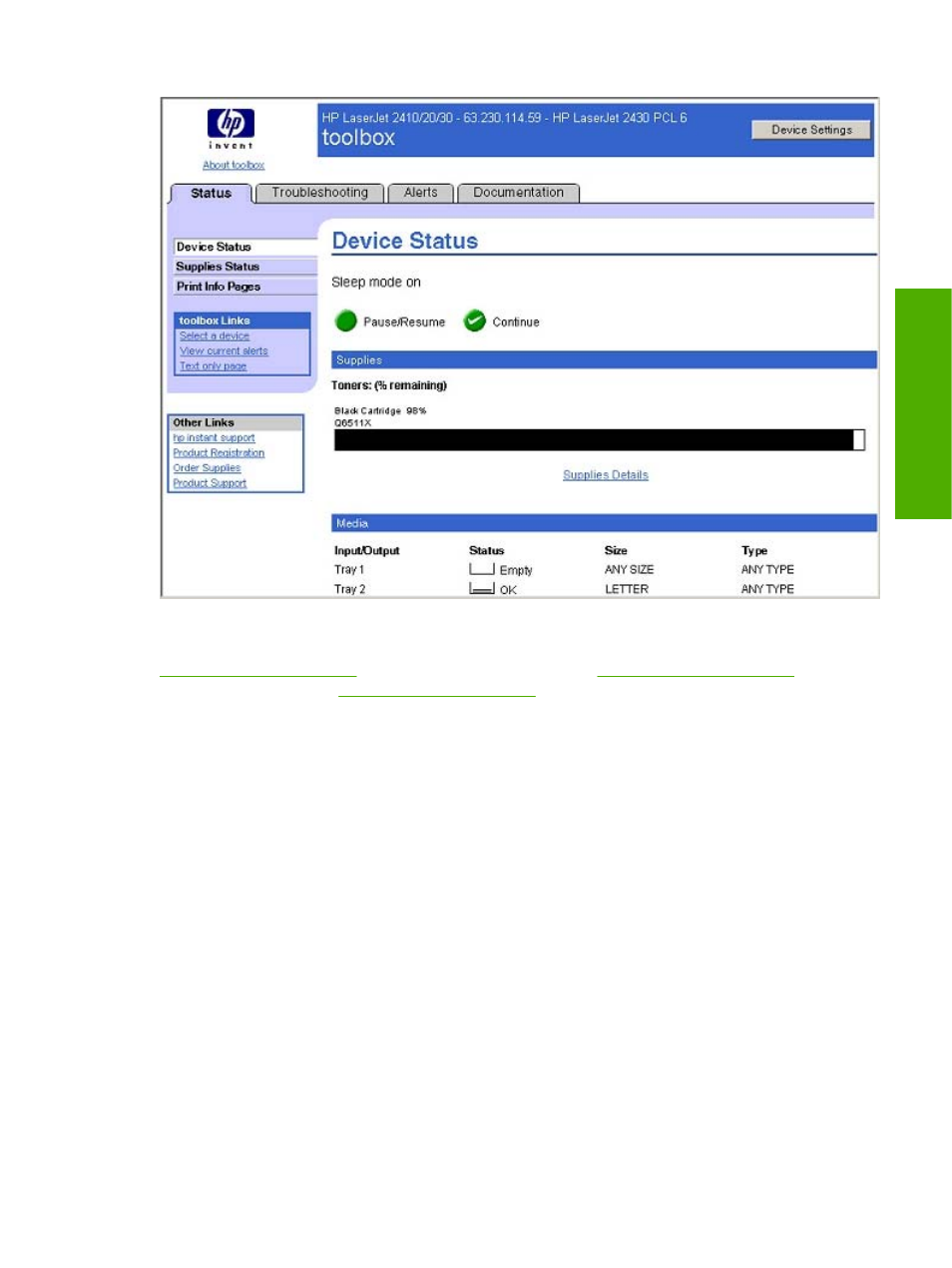
Task: Click the toolbox Links panel header
Action: (x=242, y=320)
